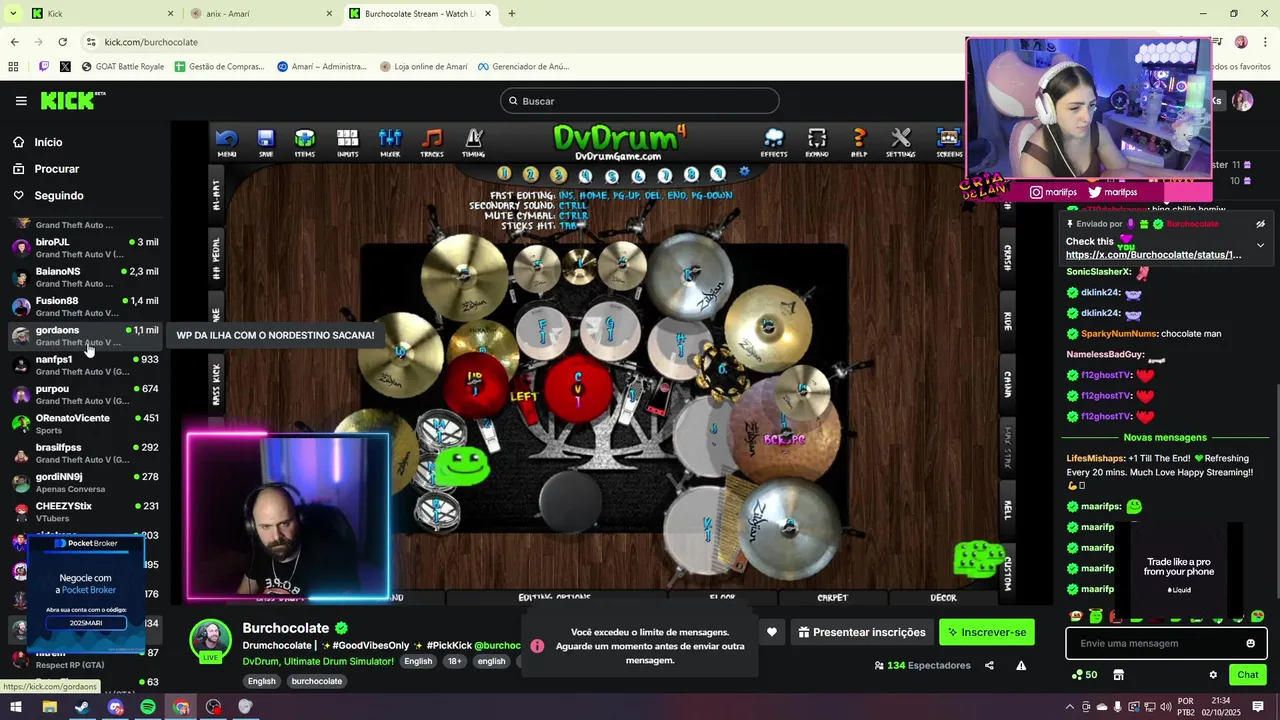Open Fusion88 channel from sidebar

pyautogui.click(x=85, y=306)
